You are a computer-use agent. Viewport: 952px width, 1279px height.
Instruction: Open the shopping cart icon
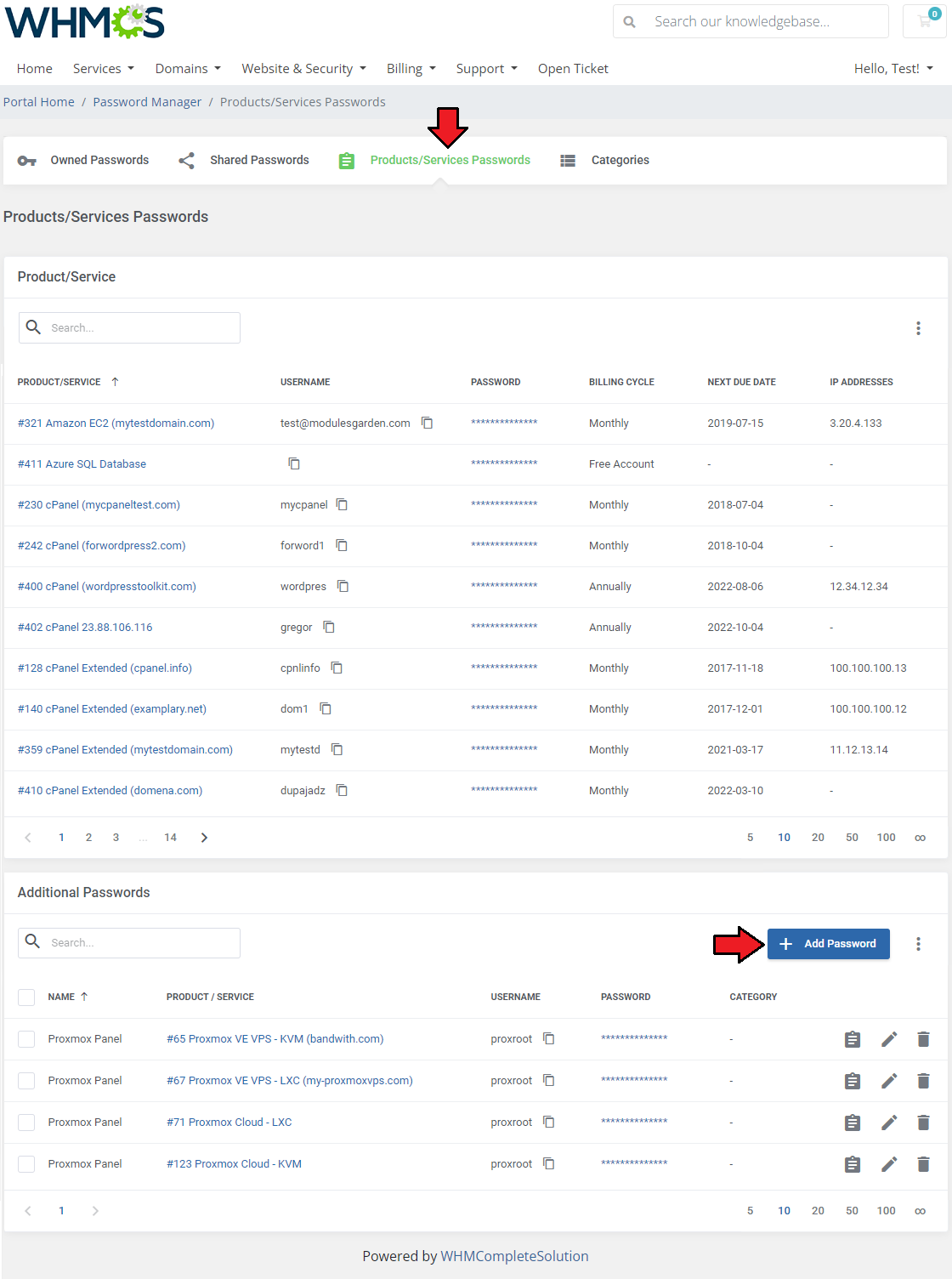(x=926, y=21)
